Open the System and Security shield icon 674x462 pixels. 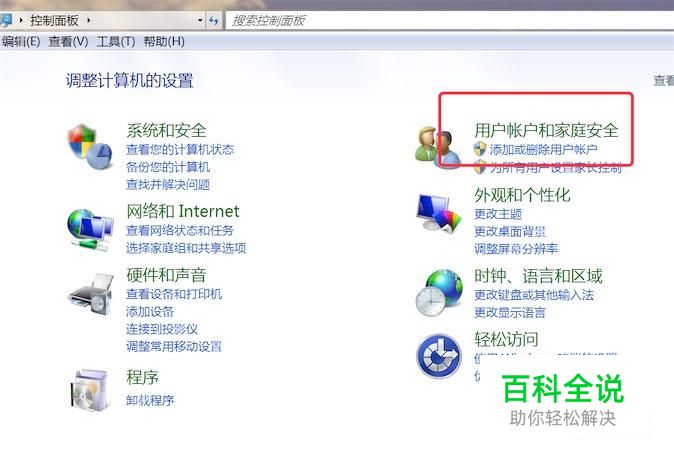pyautogui.click(x=89, y=147)
